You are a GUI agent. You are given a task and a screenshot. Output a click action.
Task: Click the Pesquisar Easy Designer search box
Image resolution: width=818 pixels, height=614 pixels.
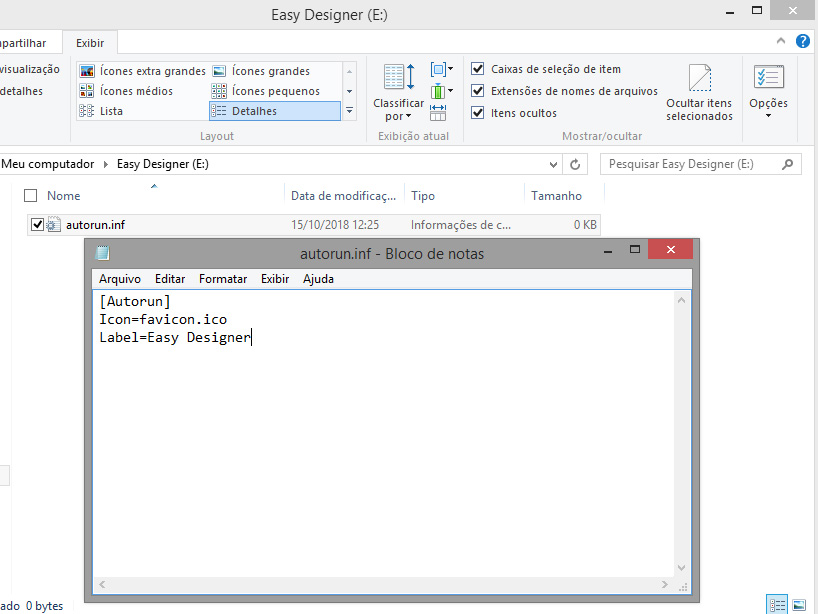[x=690, y=164]
